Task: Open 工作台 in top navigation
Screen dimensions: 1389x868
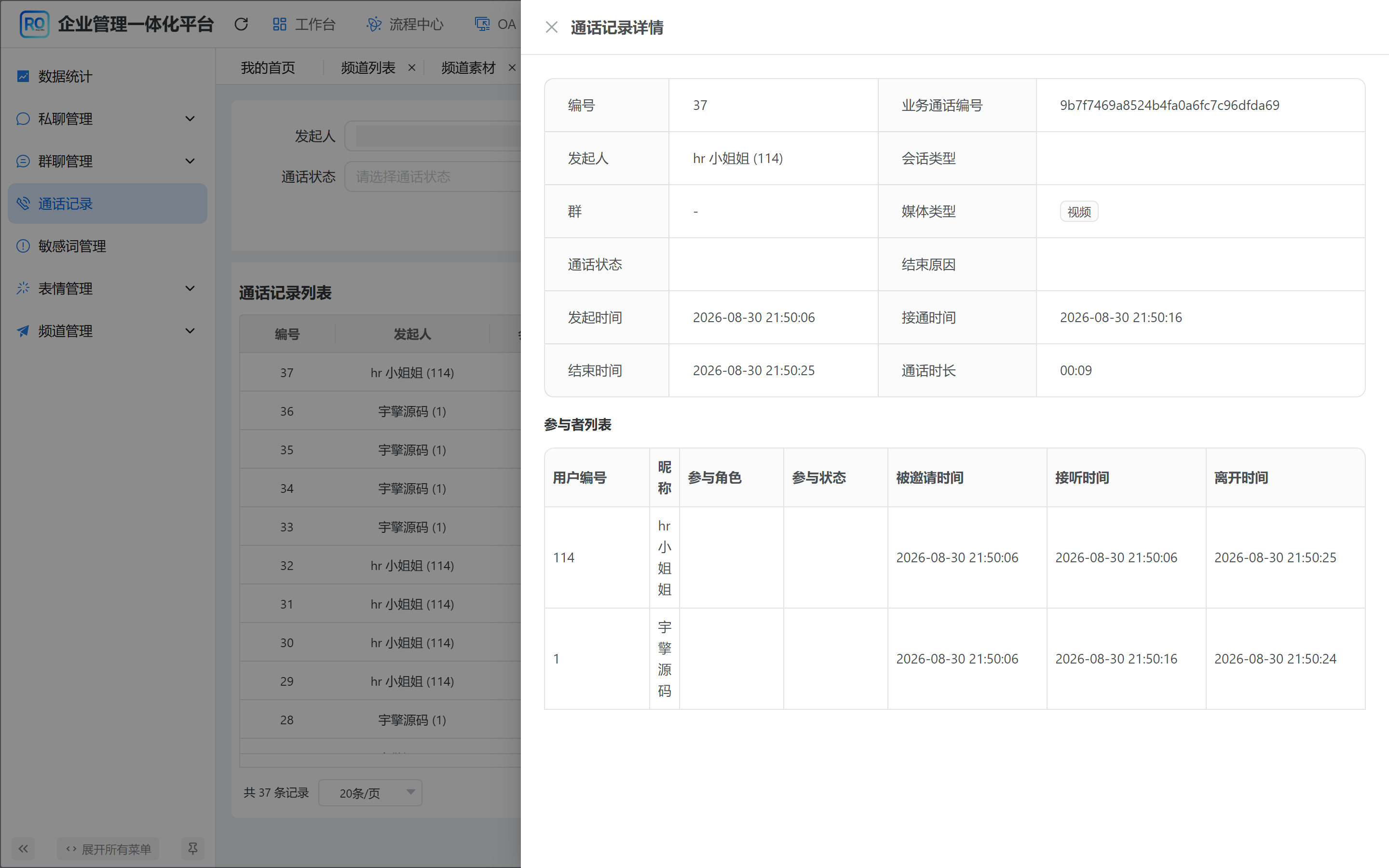Action: pyautogui.click(x=304, y=24)
